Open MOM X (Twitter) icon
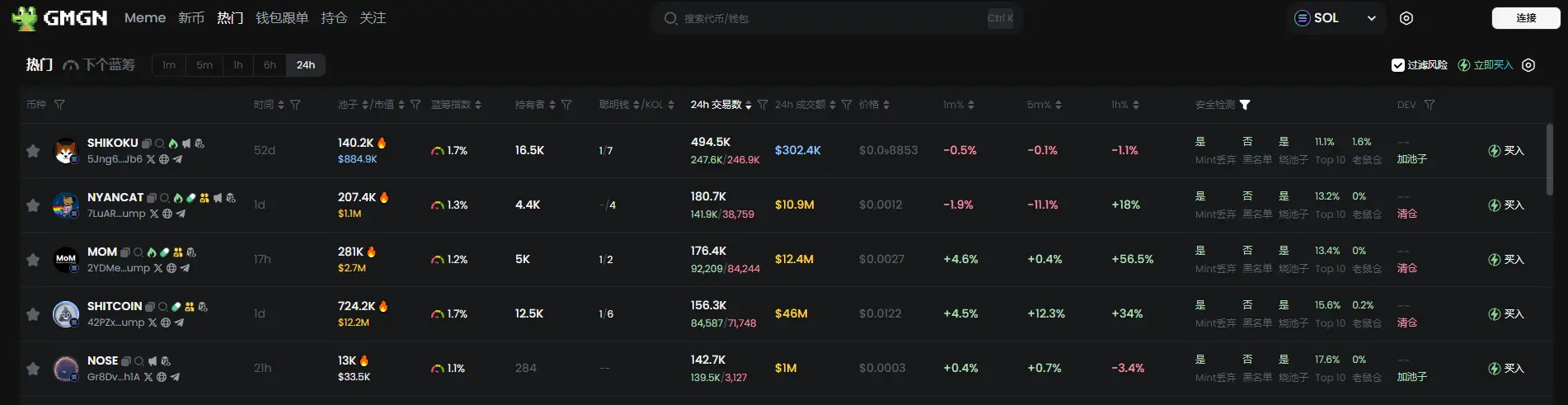The width and height of the screenshot is (1568, 405). [x=158, y=268]
